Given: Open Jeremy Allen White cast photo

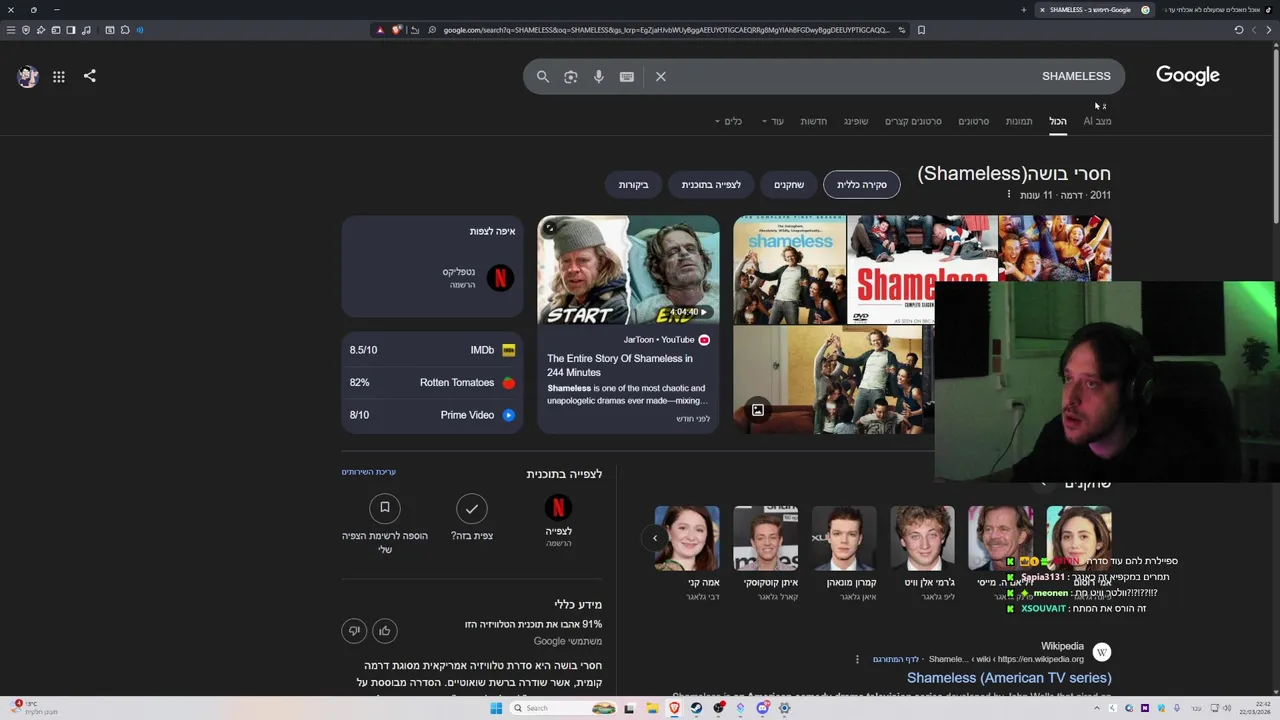Looking at the screenshot, I should click(923, 538).
